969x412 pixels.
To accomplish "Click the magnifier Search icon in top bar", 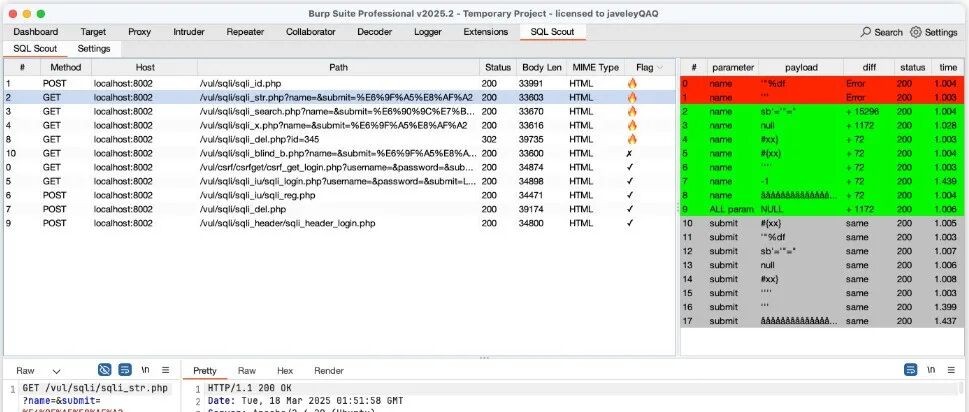I will pos(866,32).
